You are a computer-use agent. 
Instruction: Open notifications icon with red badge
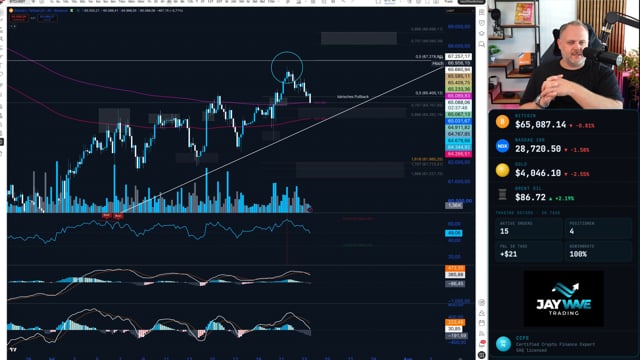tap(482, 344)
